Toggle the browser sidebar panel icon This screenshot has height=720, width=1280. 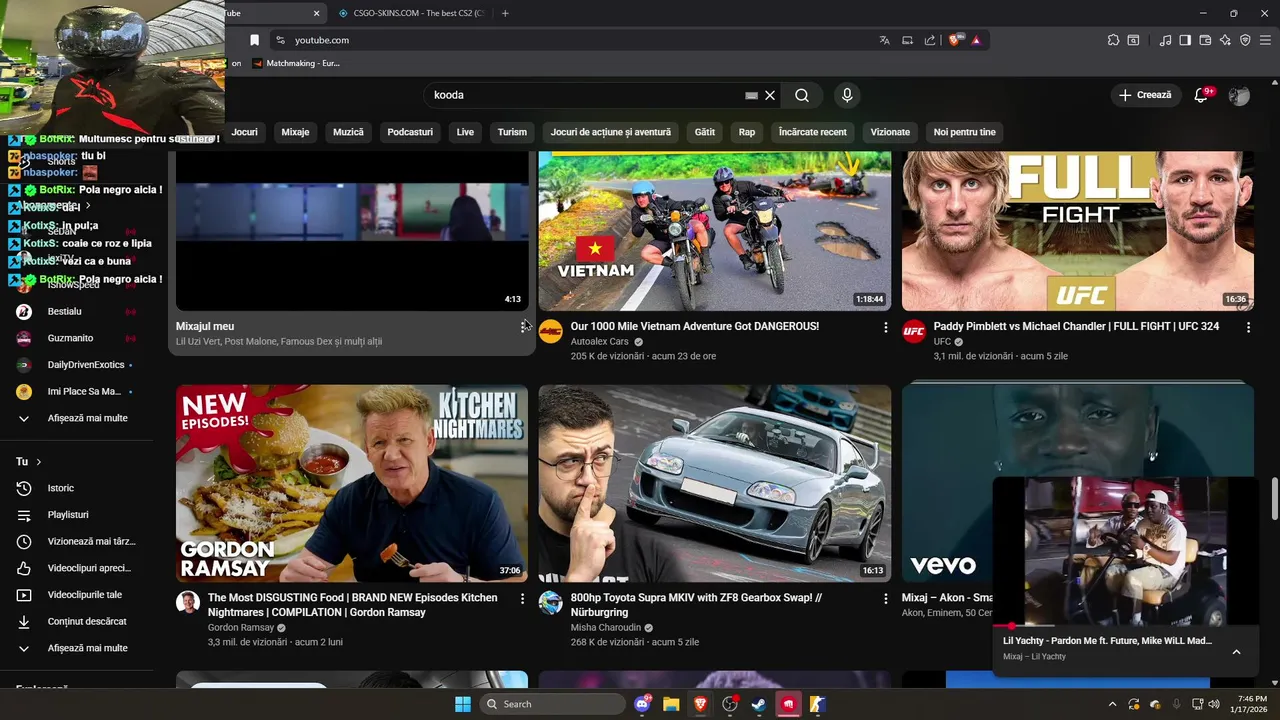(x=1185, y=40)
